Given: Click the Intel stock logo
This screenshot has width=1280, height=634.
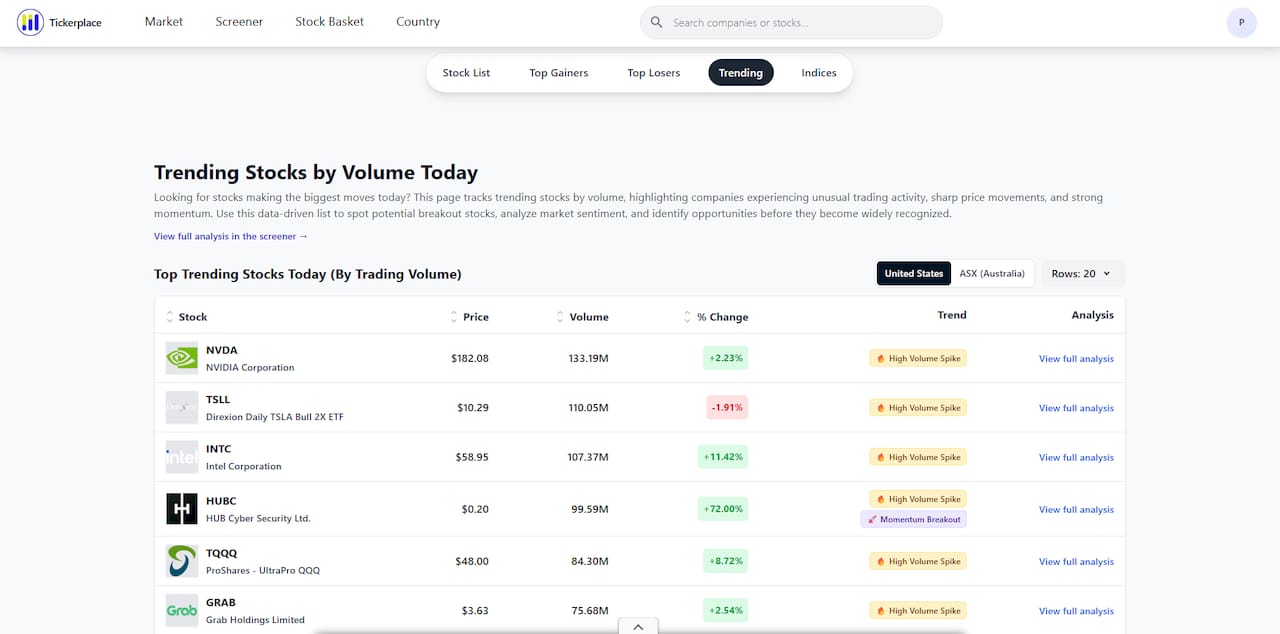Looking at the screenshot, I should [182, 457].
